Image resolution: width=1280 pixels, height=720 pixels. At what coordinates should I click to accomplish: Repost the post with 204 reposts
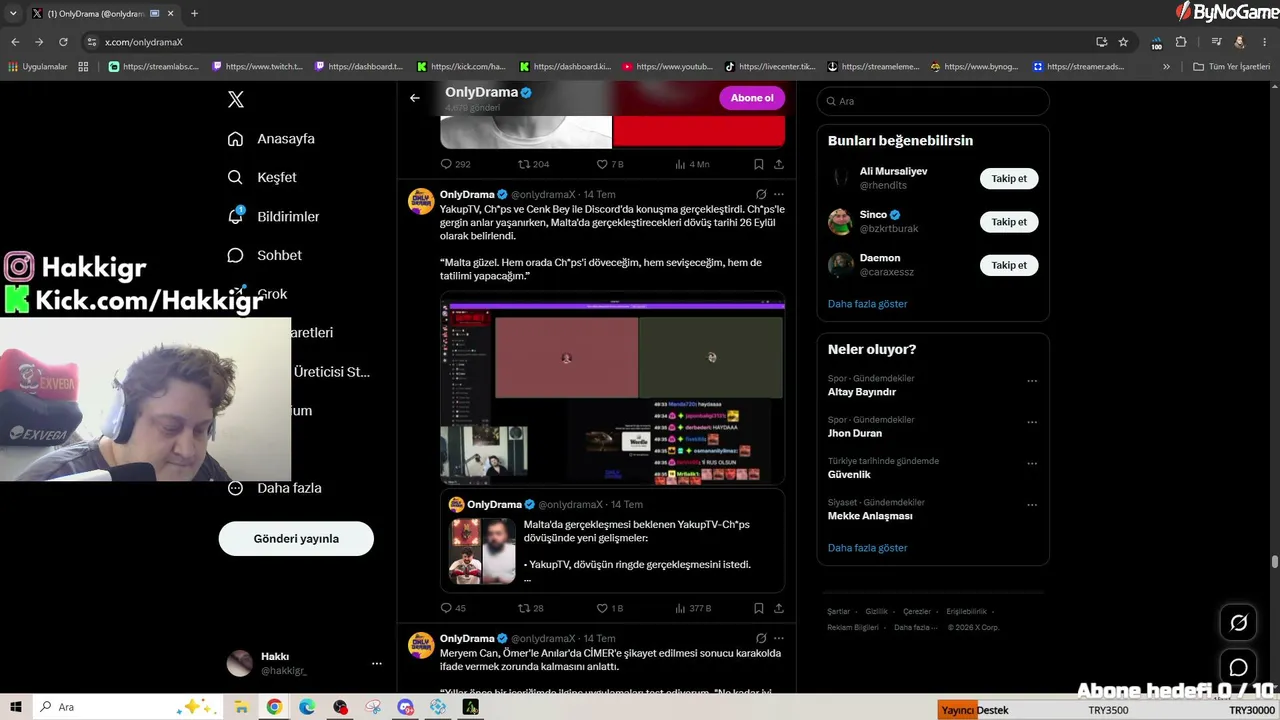pyautogui.click(x=533, y=164)
